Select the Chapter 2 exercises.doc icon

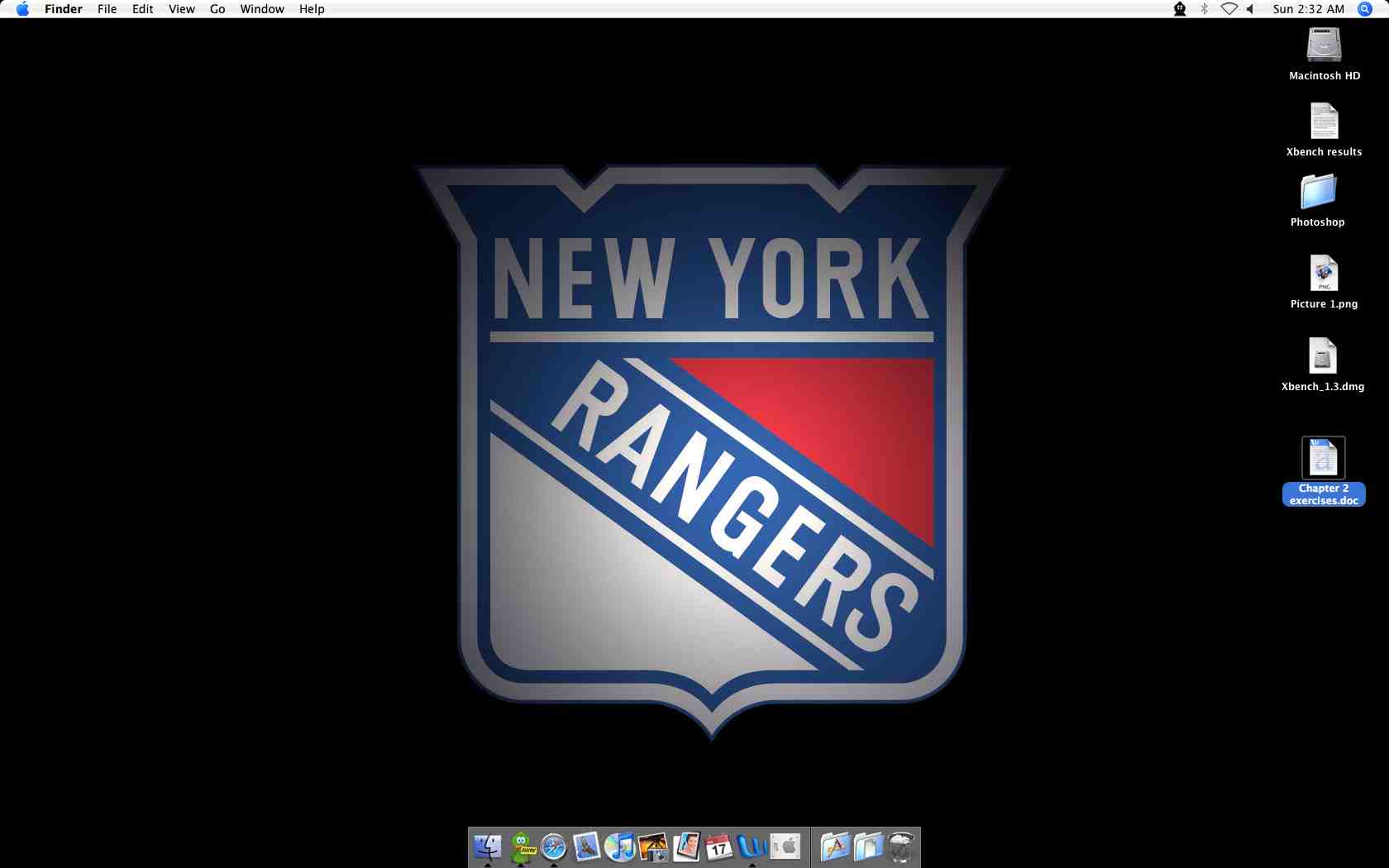tap(1323, 458)
